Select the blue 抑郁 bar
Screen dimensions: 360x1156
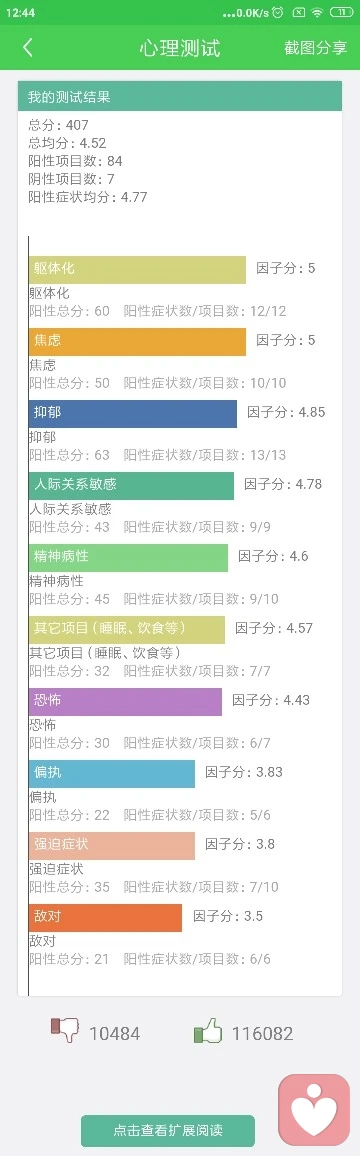click(133, 414)
